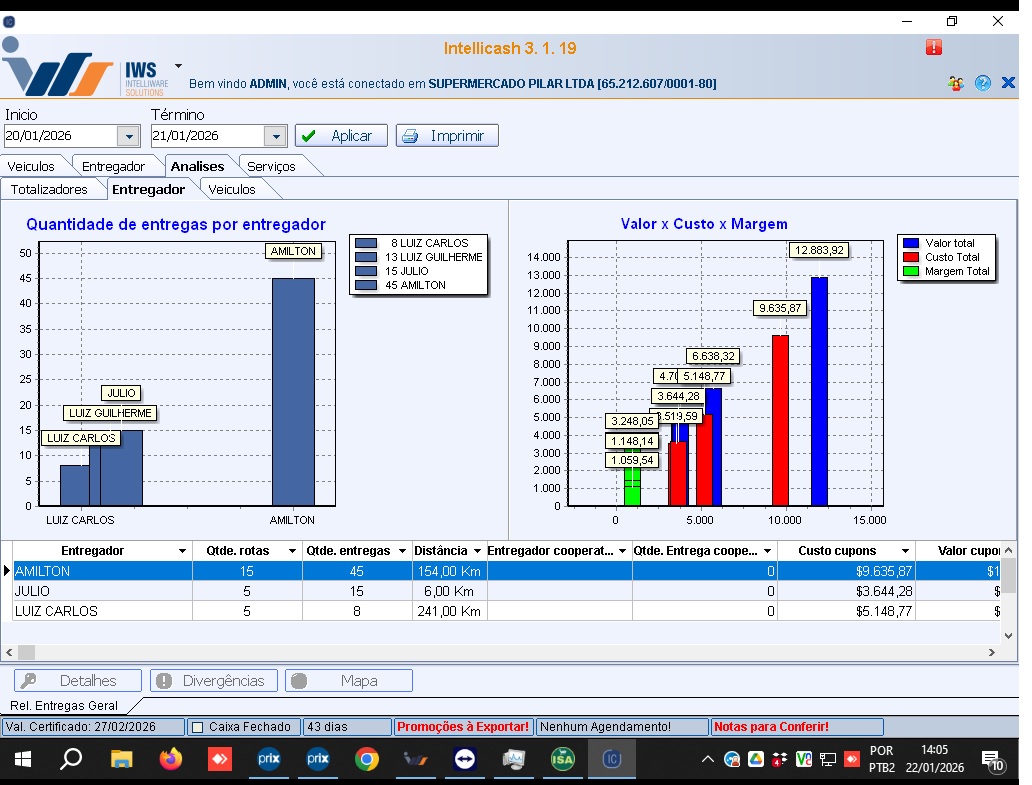Click the Imprimir button
Image resolution: width=1032 pixels, height=785 pixels.
pos(447,136)
